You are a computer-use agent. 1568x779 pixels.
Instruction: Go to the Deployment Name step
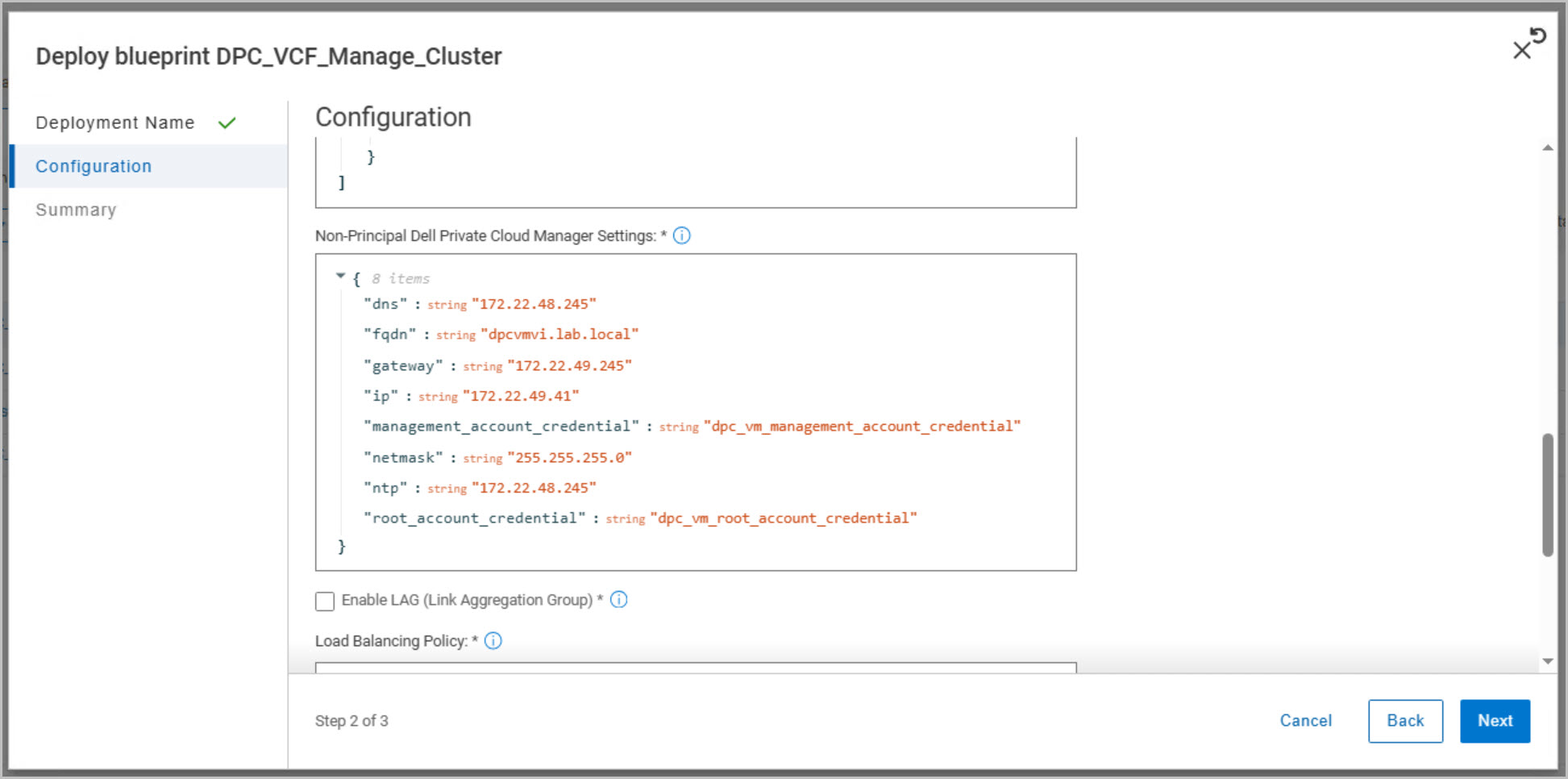tap(115, 123)
